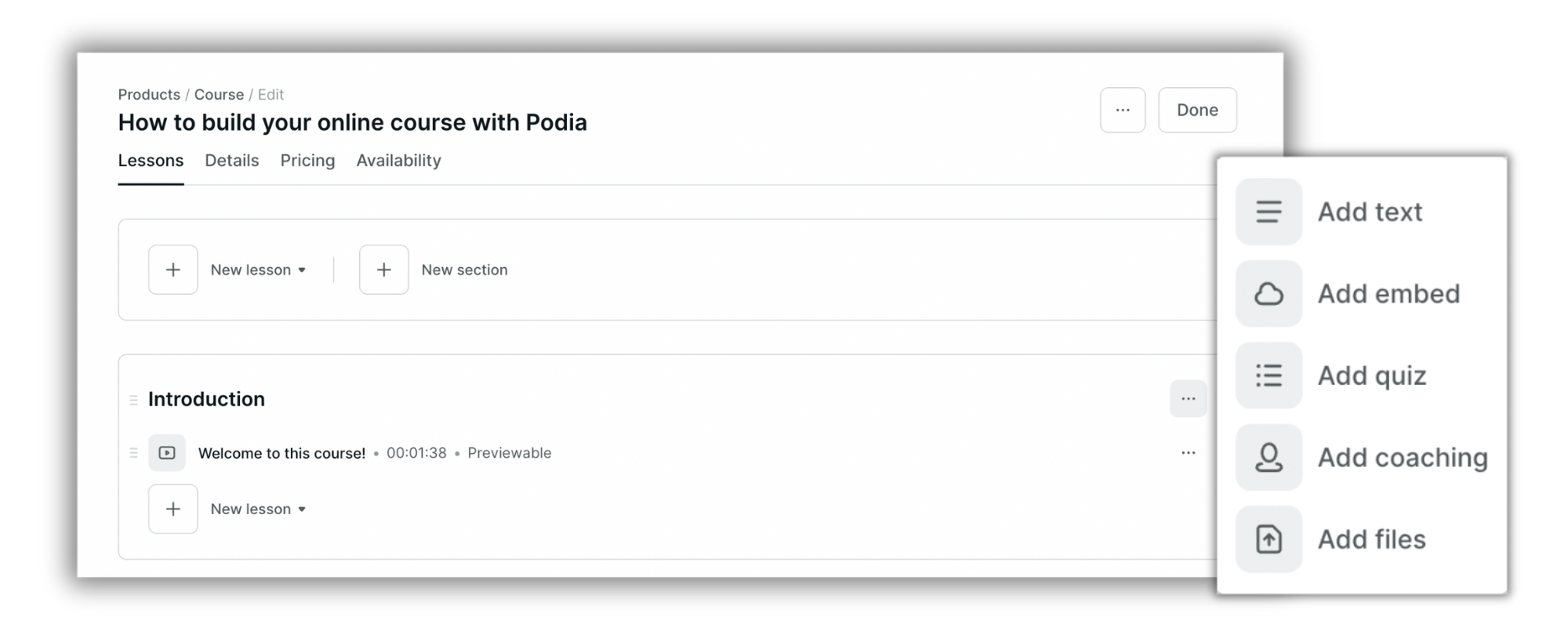Open the Availability tab
Image resolution: width=1568 pixels, height=627 pixels.
398,161
